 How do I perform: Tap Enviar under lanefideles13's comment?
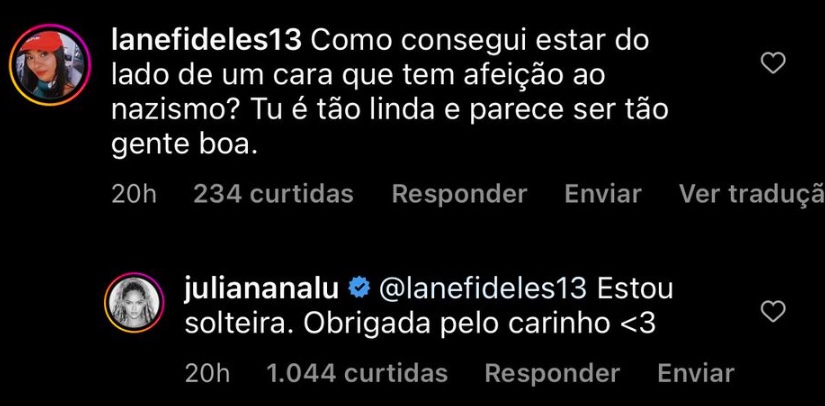pyautogui.click(x=602, y=194)
